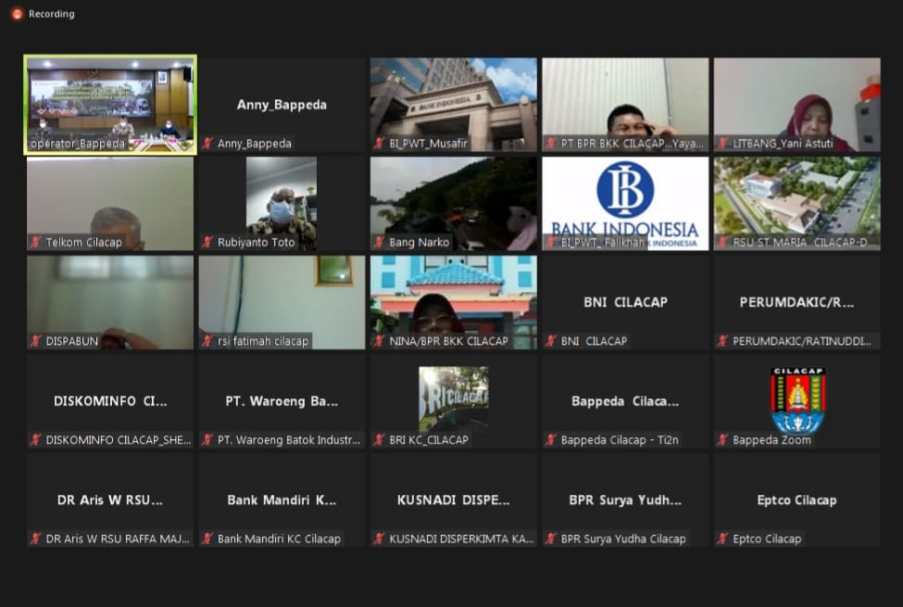Click muted microphone icon next to Bang Narko
903x607 pixels.
point(380,242)
